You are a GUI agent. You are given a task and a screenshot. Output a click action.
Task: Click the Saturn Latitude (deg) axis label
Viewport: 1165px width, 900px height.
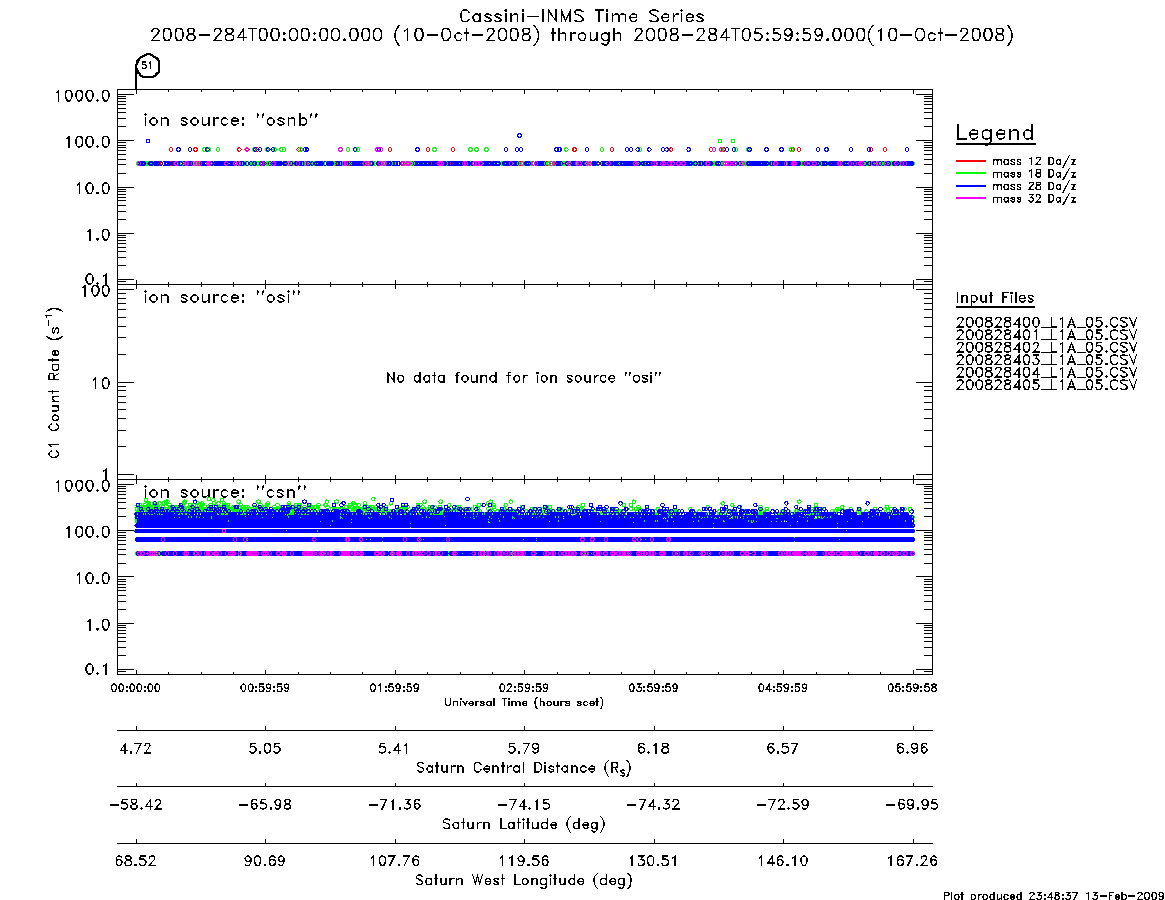(x=524, y=824)
